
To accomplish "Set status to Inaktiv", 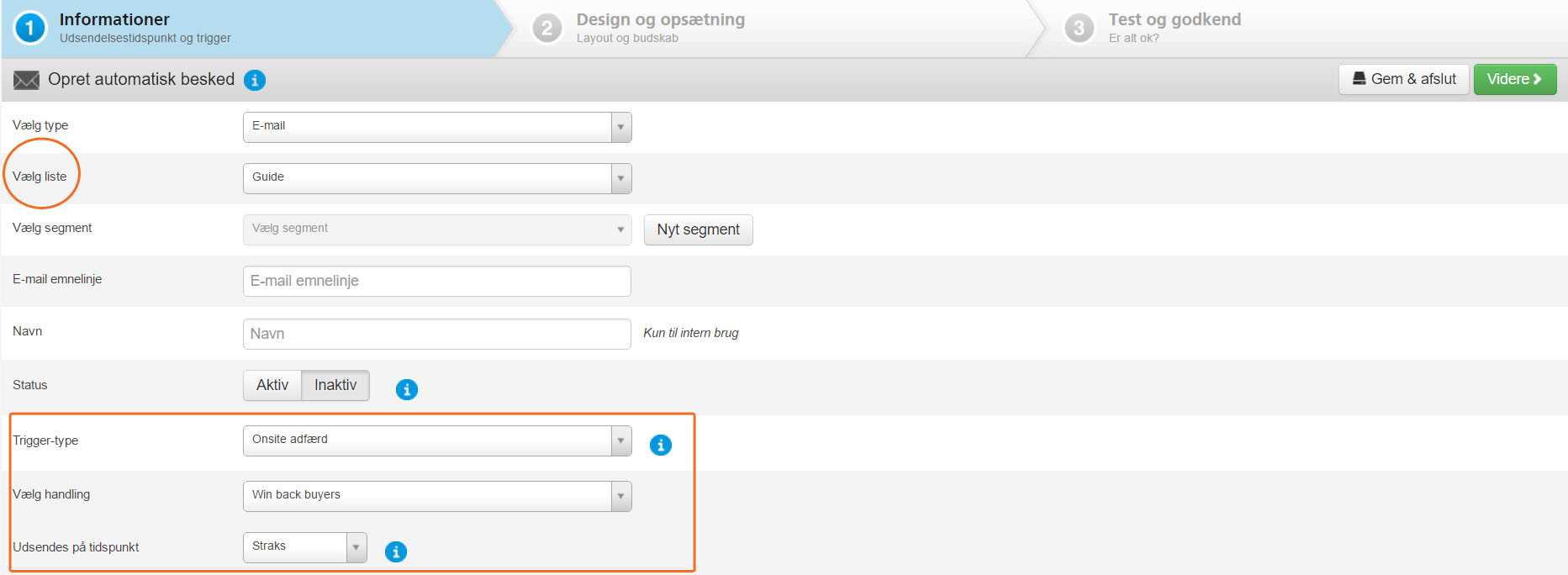I will [x=335, y=385].
